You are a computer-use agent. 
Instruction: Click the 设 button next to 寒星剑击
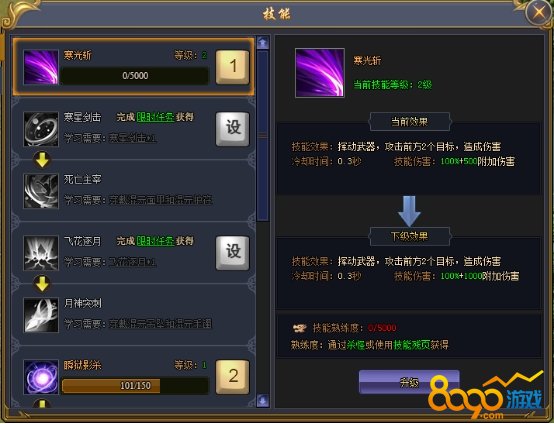(232, 129)
